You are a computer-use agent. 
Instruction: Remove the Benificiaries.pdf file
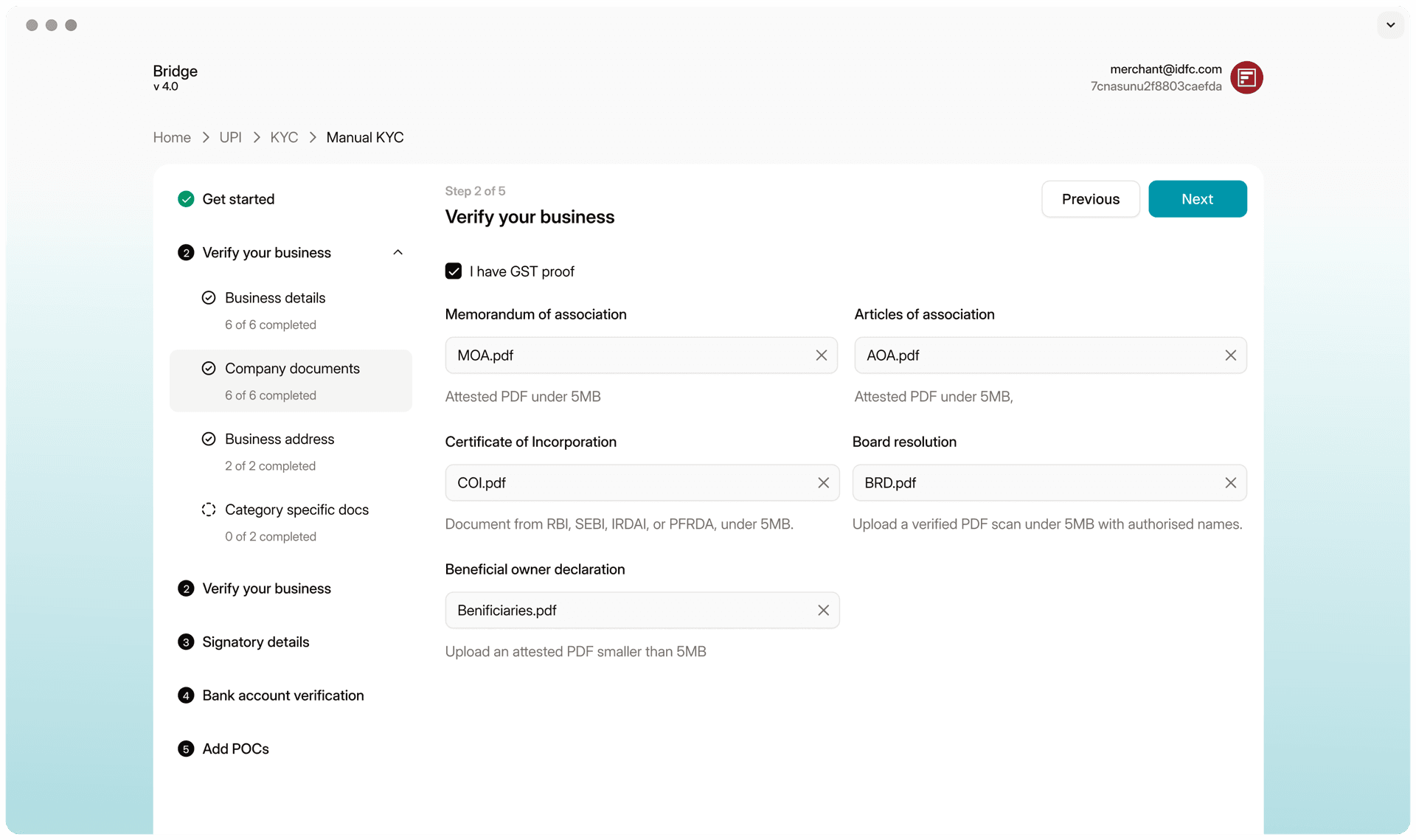[x=823, y=611]
